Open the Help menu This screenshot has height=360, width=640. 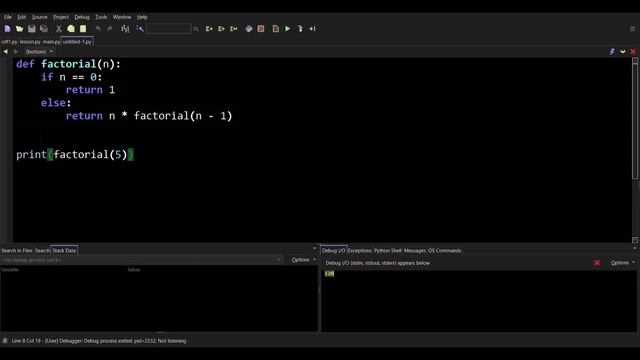click(x=142, y=17)
